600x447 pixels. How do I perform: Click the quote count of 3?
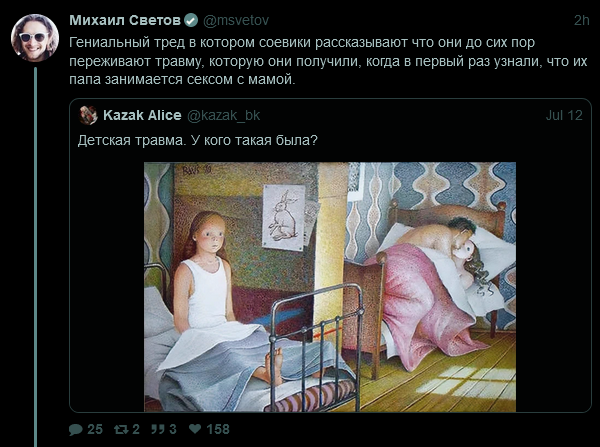point(173,429)
